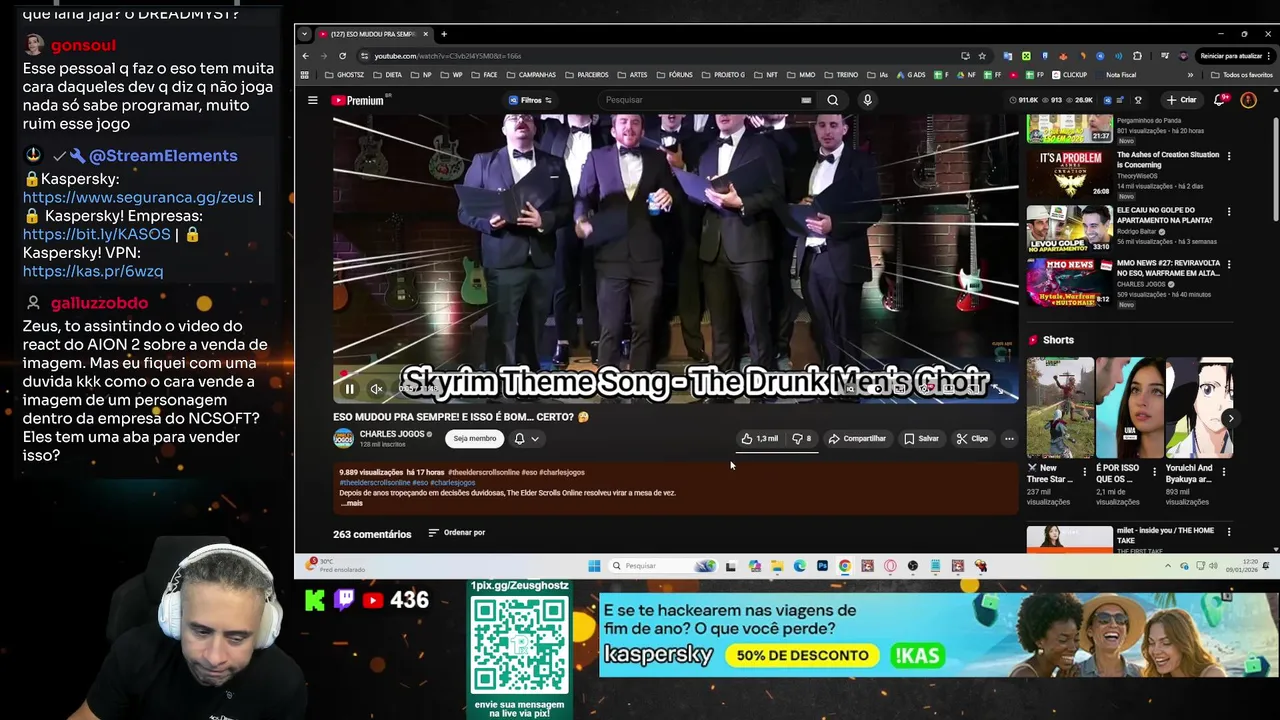Dislike the video with the thumbs-down button

(801, 438)
